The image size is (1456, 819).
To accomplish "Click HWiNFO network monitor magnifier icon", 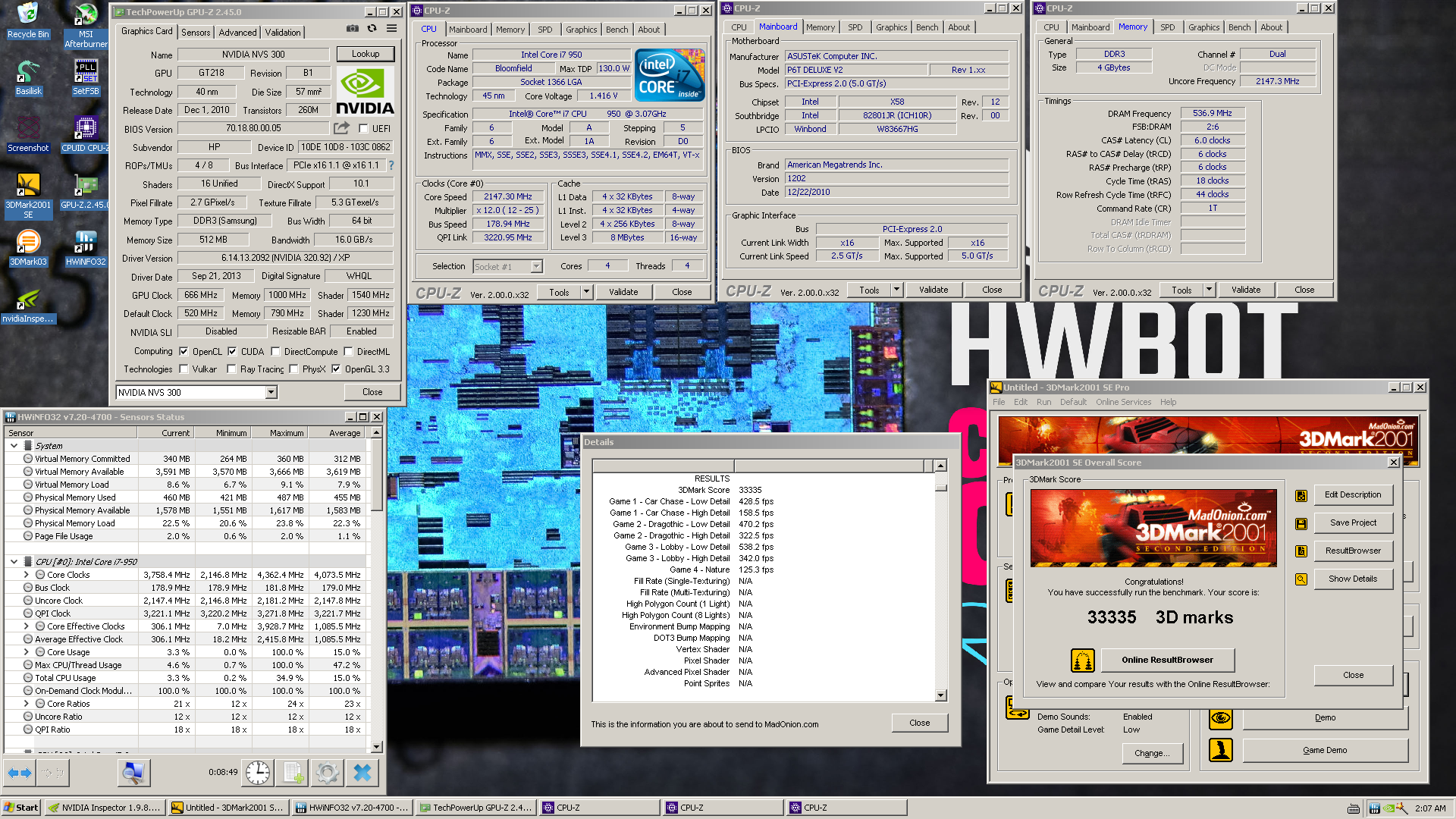I will [133, 773].
